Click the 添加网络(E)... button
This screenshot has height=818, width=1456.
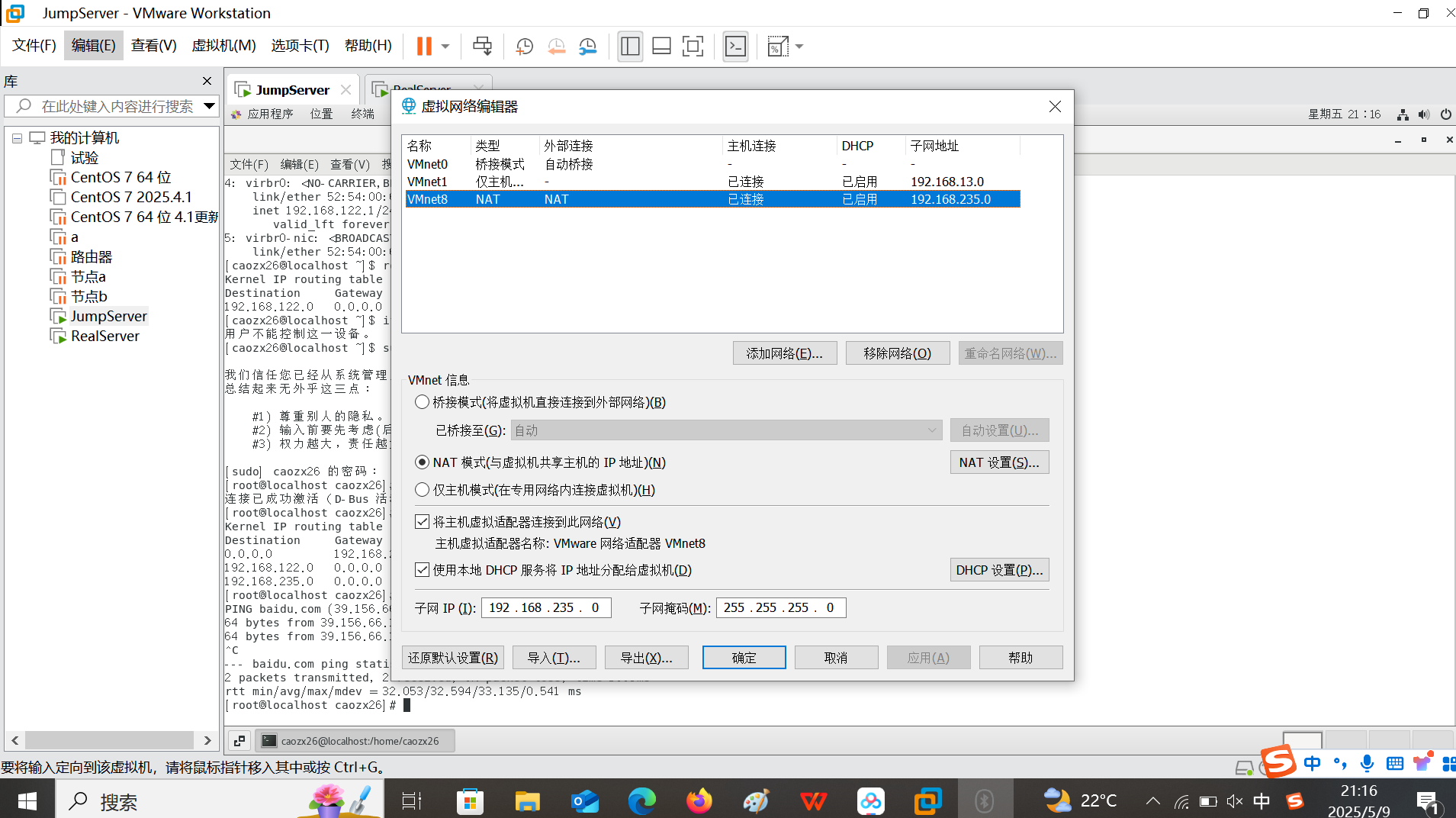coord(784,353)
